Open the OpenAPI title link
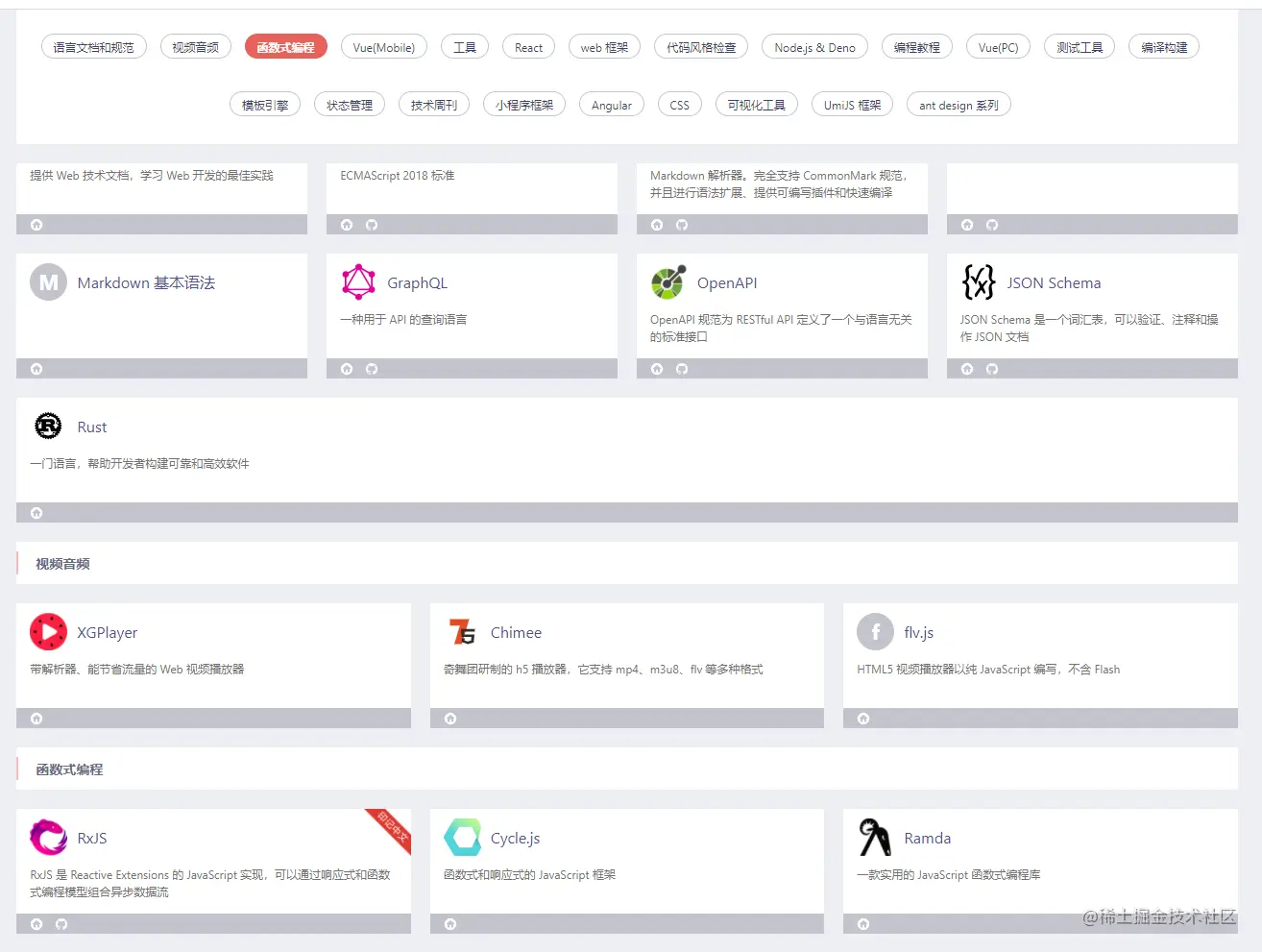 pyautogui.click(x=727, y=282)
